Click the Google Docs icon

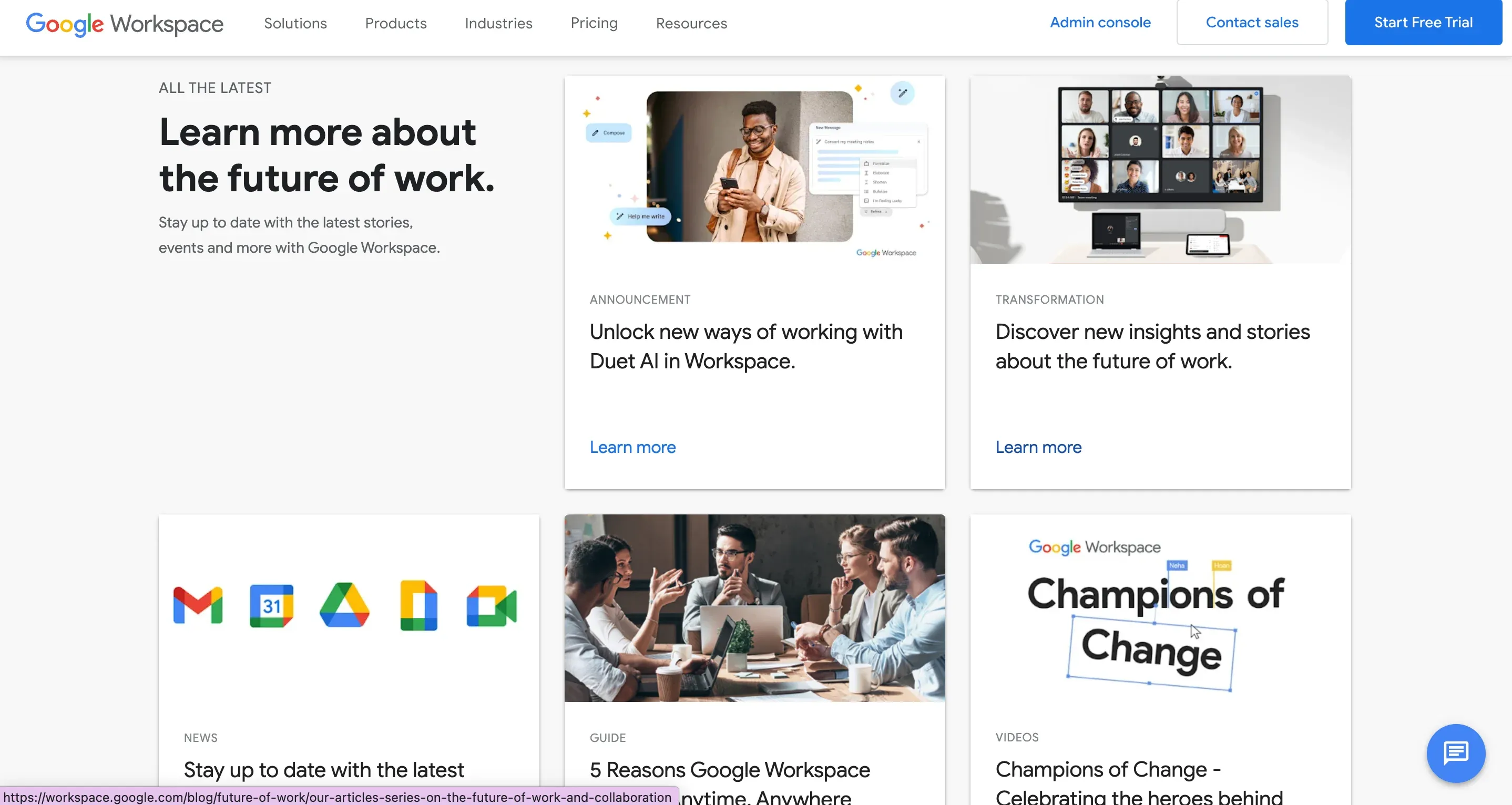coord(418,604)
